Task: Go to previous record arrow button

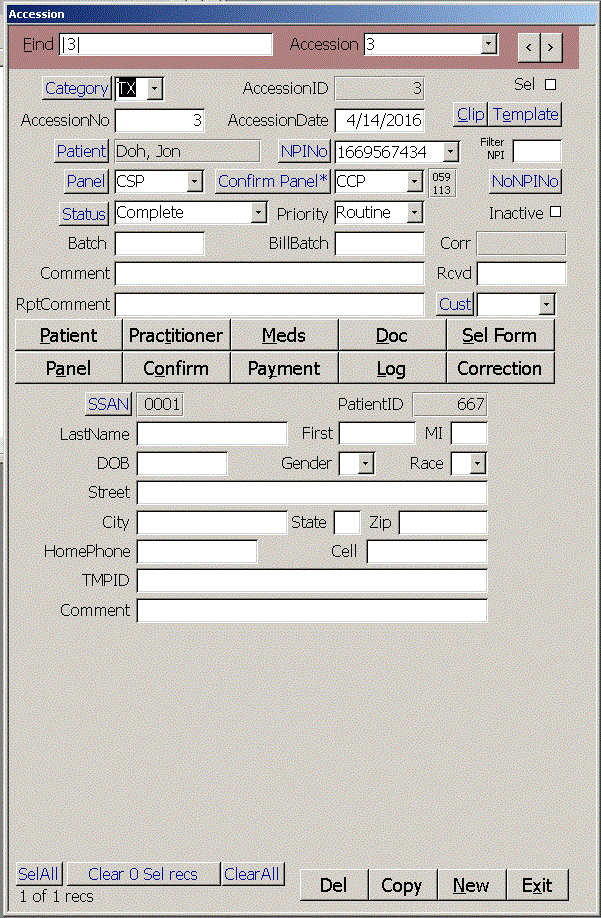Action: pos(528,46)
